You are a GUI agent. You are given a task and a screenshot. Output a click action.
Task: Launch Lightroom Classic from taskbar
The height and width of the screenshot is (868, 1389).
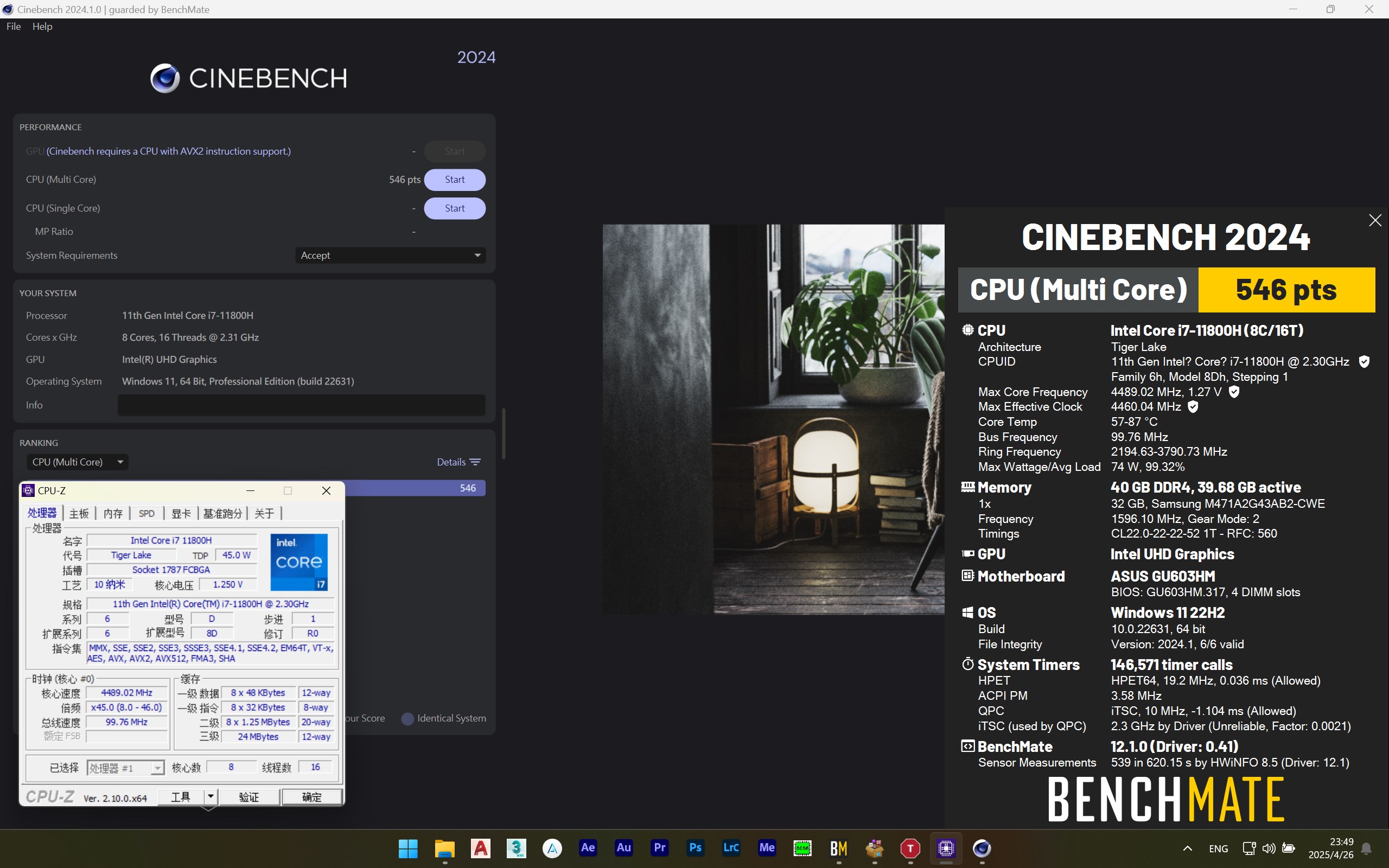[x=731, y=848]
